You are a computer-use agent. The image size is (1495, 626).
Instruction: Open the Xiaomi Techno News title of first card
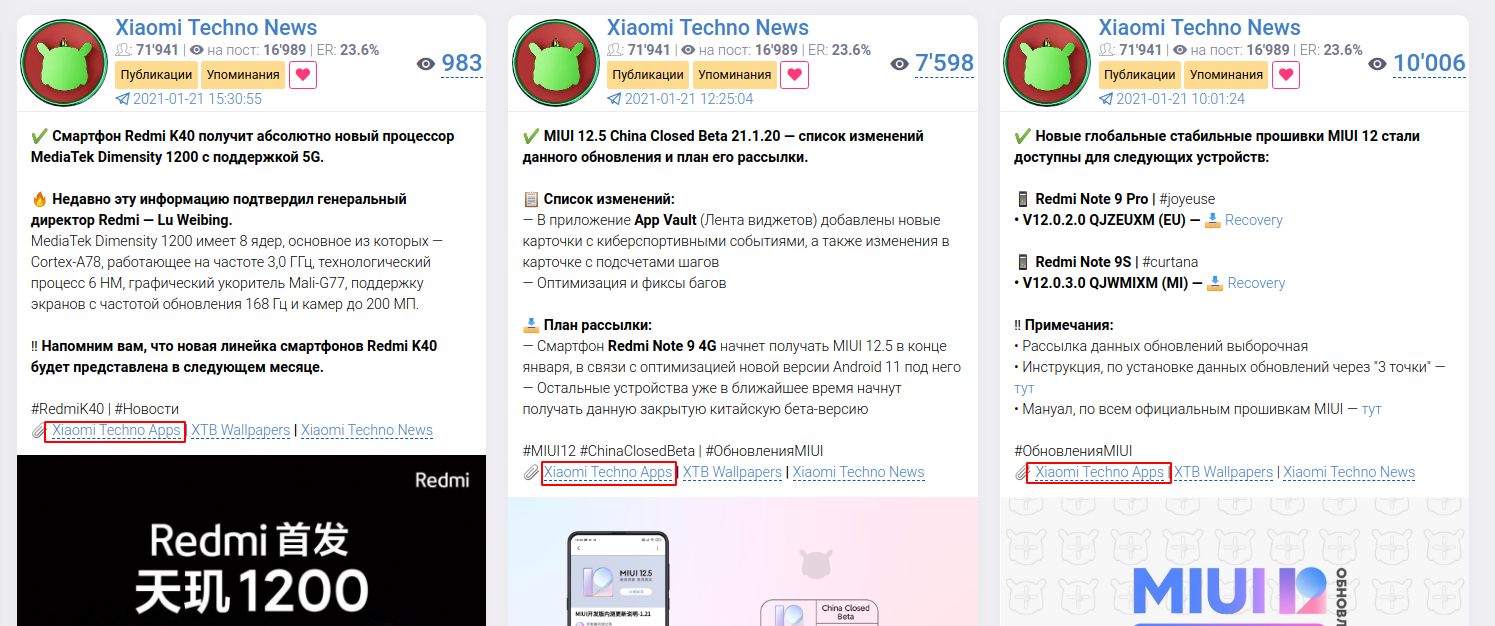216,28
